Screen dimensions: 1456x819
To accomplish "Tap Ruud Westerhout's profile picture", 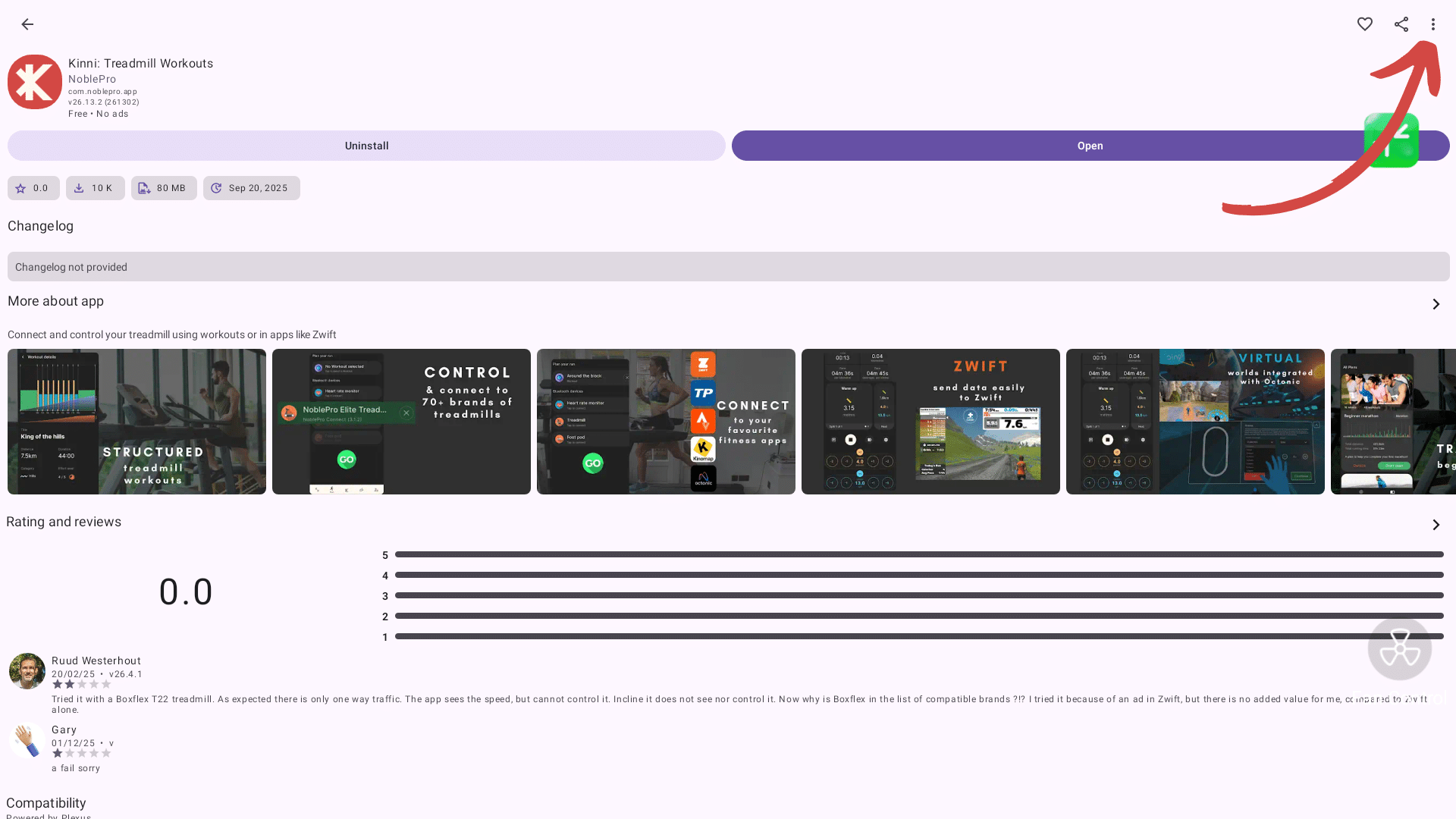I will pyautogui.click(x=27, y=671).
